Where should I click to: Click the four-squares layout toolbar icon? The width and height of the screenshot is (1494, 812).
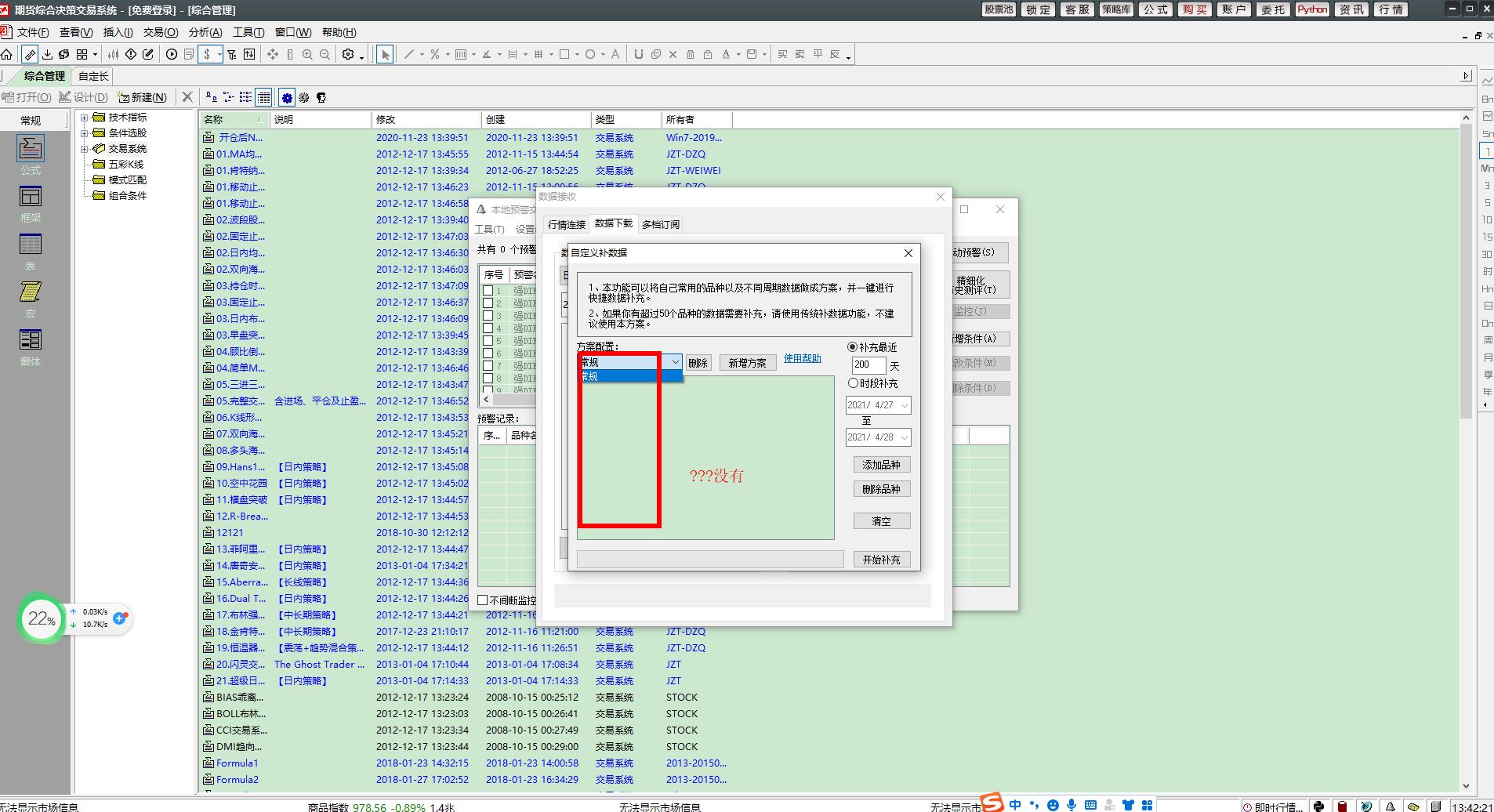click(82, 54)
